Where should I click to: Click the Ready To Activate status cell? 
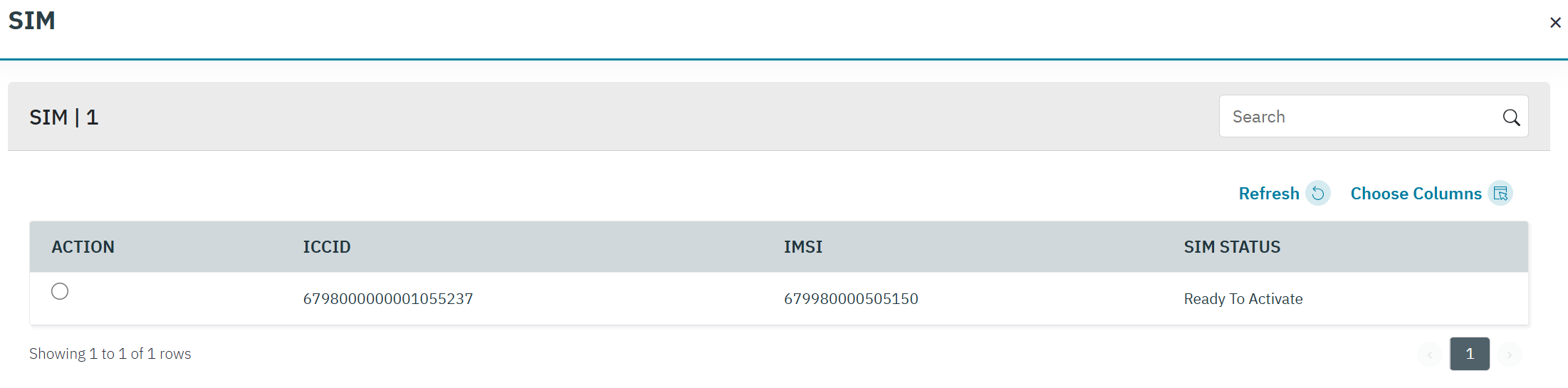pos(1243,299)
